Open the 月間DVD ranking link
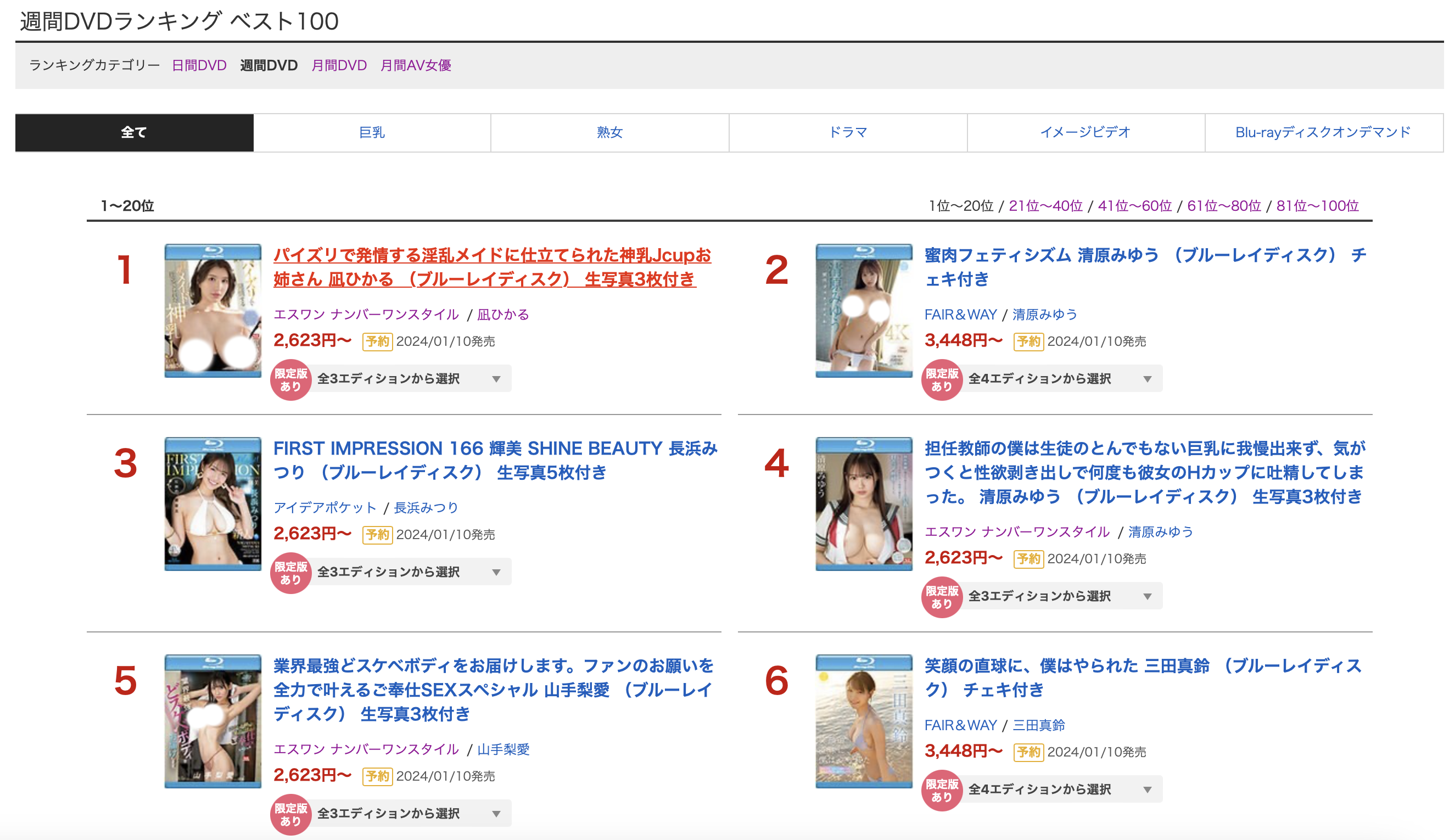Viewport: 1449px width, 840px height. pyautogui.click(x=339, y=65)
